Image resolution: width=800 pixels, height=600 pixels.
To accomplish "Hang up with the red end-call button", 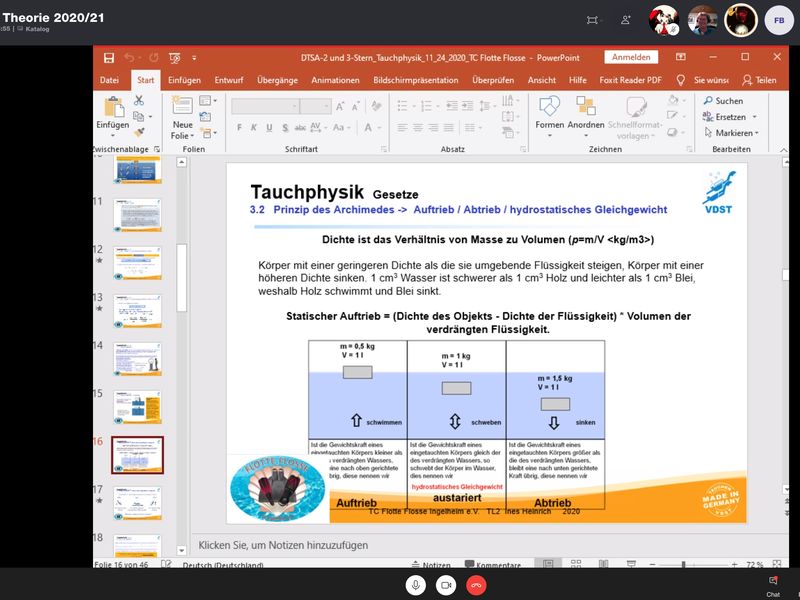I will (476, 585).
